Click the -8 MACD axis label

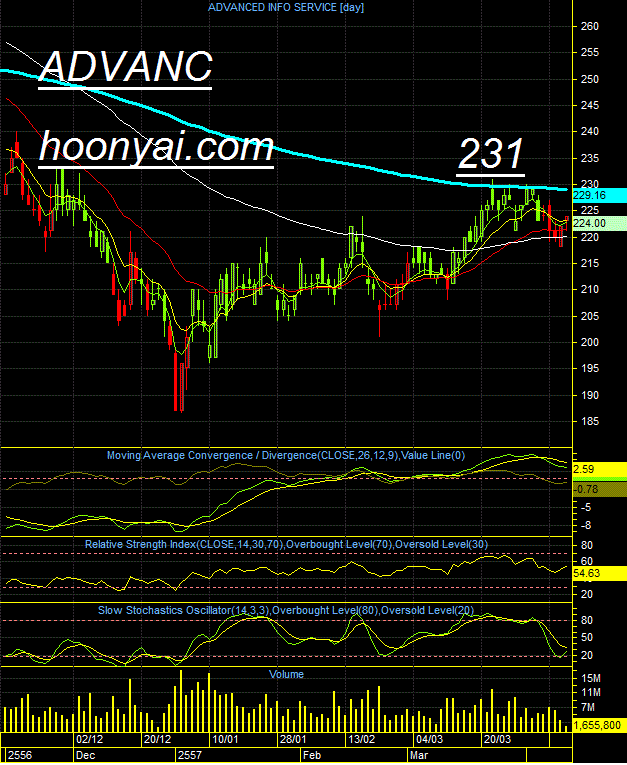click(x=586, y=525)
